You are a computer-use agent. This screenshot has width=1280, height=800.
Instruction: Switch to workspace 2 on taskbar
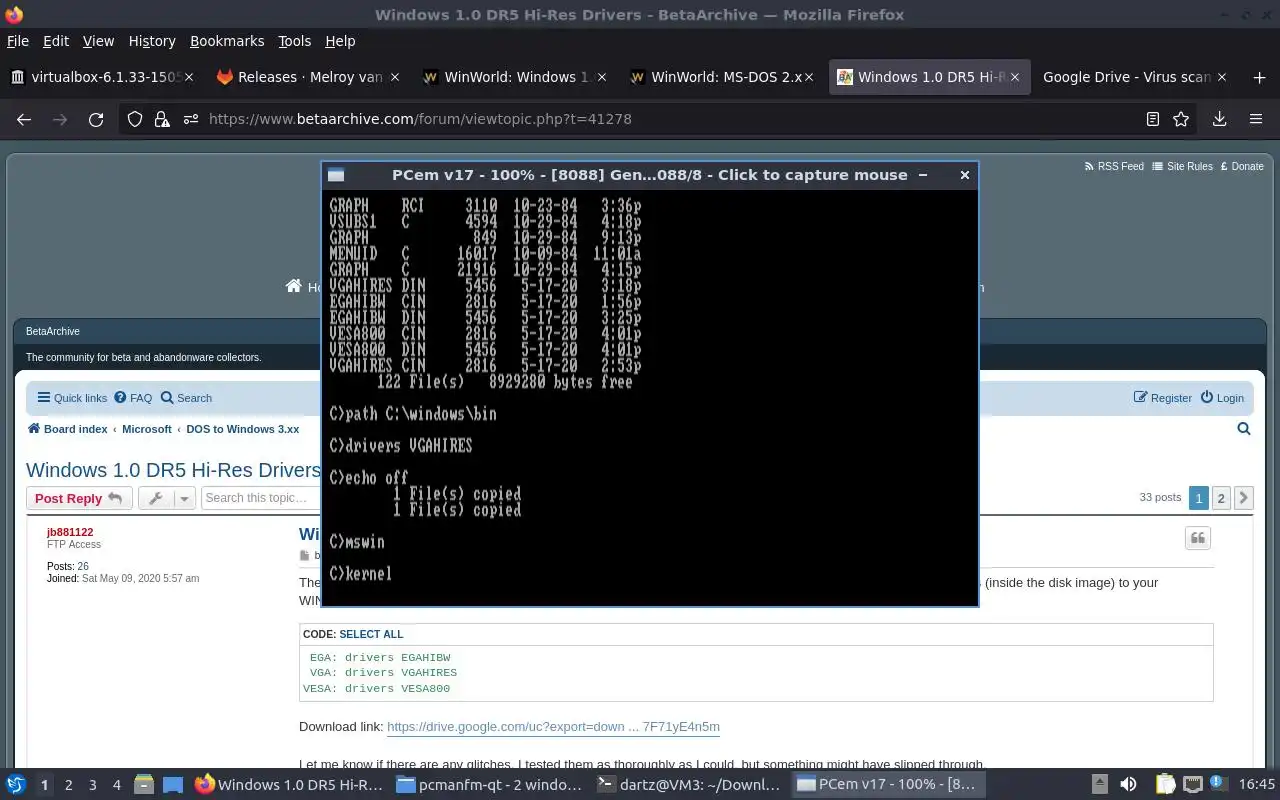[x=69, y=785]
